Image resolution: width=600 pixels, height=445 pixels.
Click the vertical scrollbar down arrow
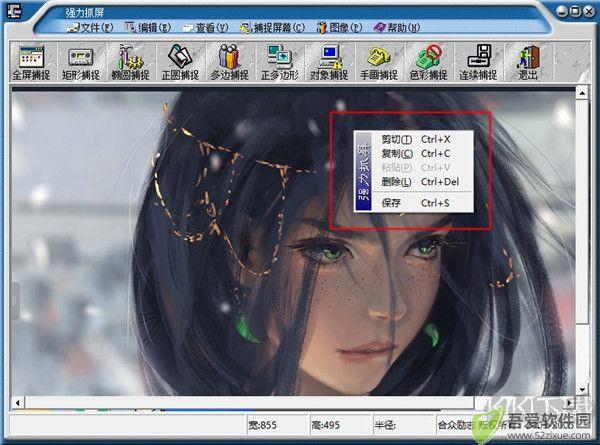(x=582, y=390)
